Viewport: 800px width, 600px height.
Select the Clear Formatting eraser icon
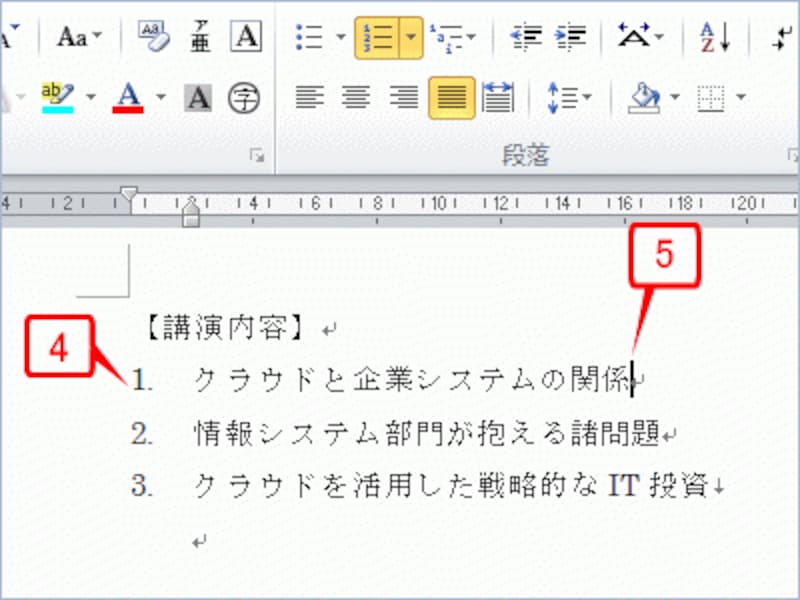pyautogui.click(x=156, y=36)
